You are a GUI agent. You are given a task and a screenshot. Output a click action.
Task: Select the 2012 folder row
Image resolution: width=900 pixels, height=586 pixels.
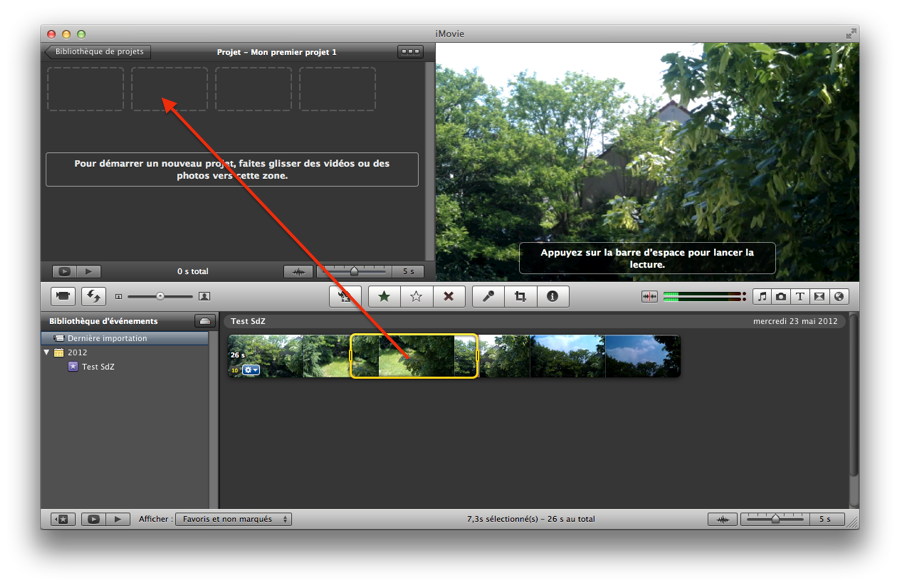tap(125, 352)
